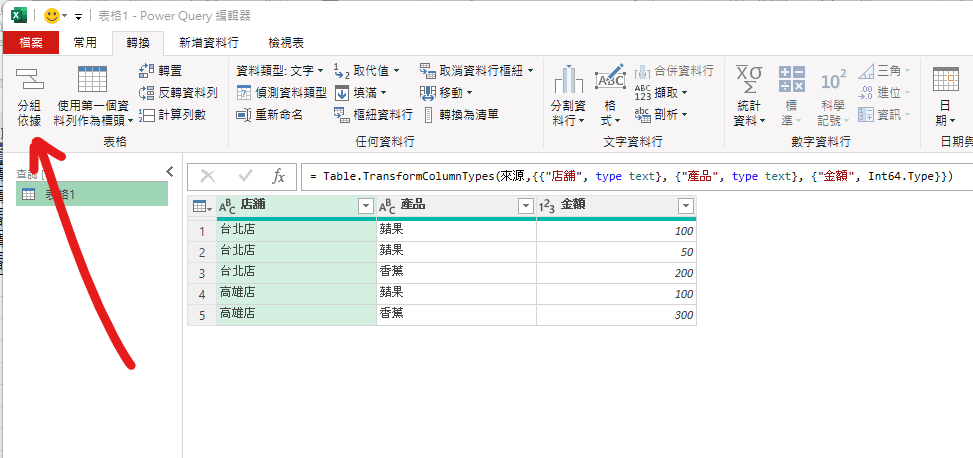Select row number 1
The width and height of the screenshot is (973, 458).
(x=202, y=231)
